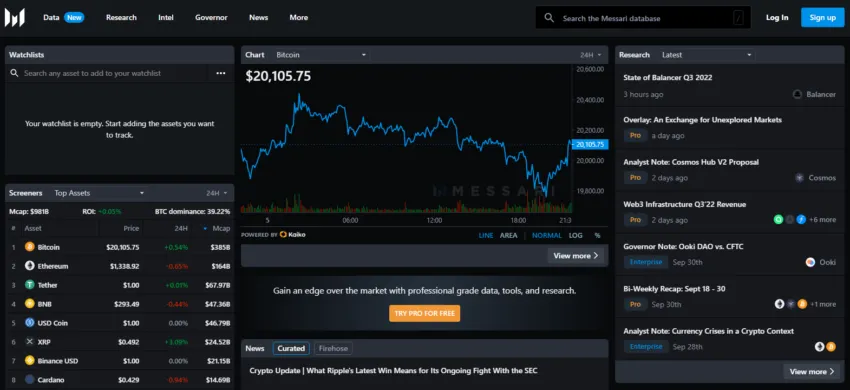The width and height of the screenshot is (850, 390).
Task: Click the blue 20,105.75 price marker on chart
Action: tap(590, 144)
